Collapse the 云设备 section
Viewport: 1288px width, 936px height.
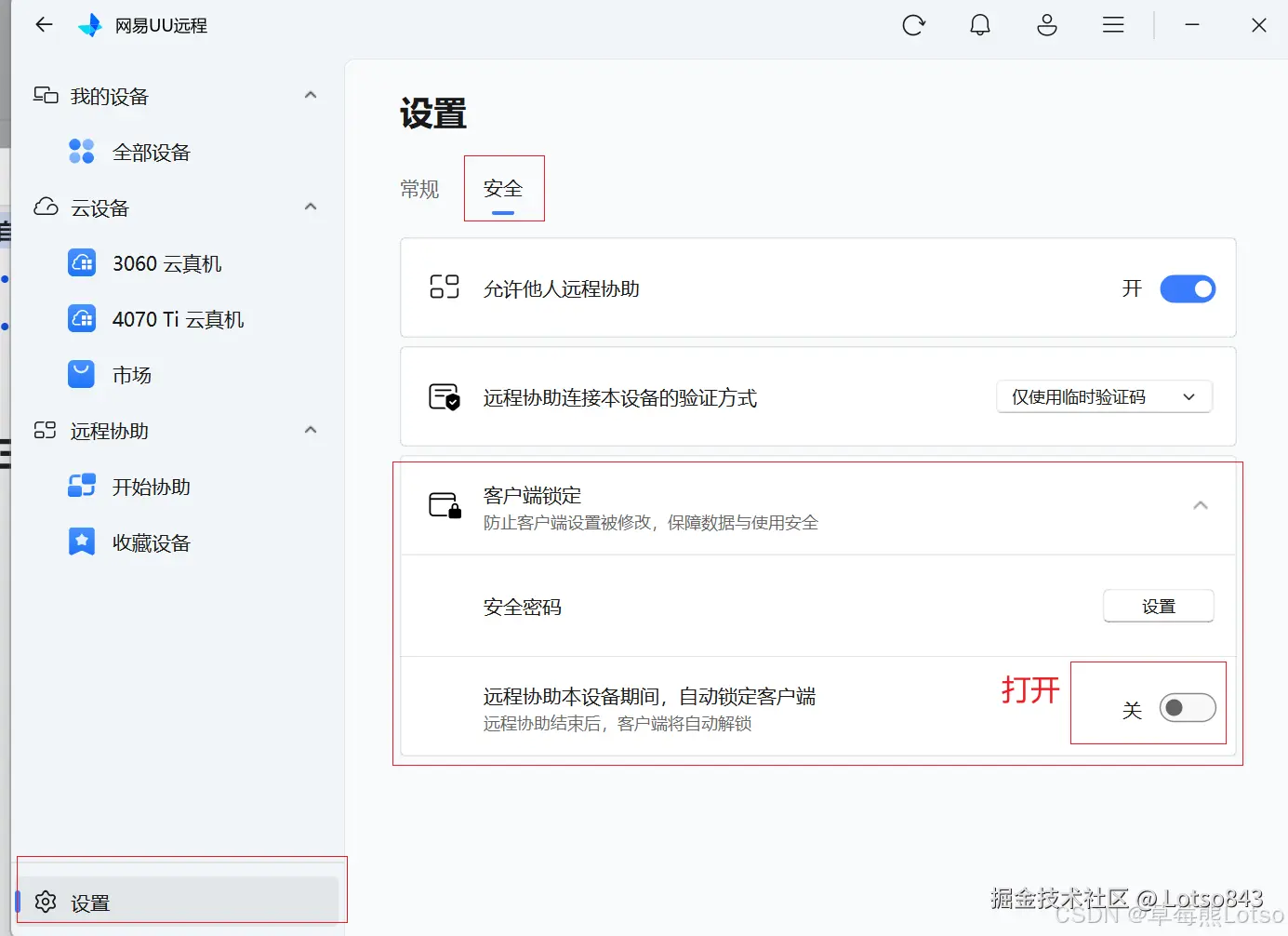point(310,207)
